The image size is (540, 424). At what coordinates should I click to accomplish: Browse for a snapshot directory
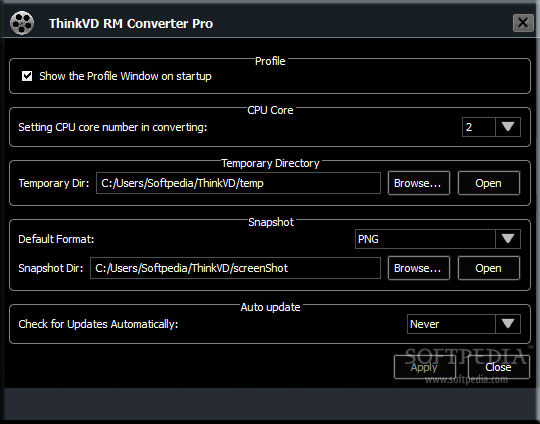(x=419, y=268)
